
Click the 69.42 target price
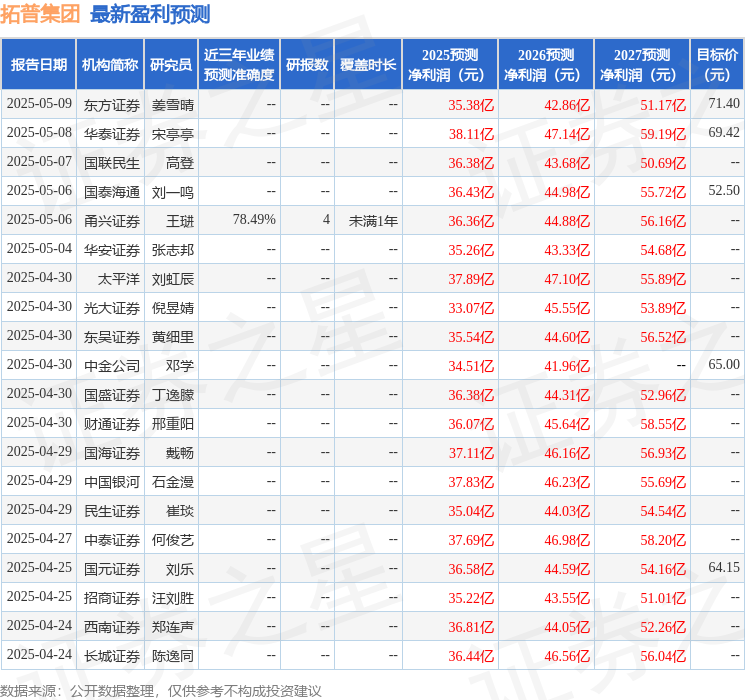724,133
